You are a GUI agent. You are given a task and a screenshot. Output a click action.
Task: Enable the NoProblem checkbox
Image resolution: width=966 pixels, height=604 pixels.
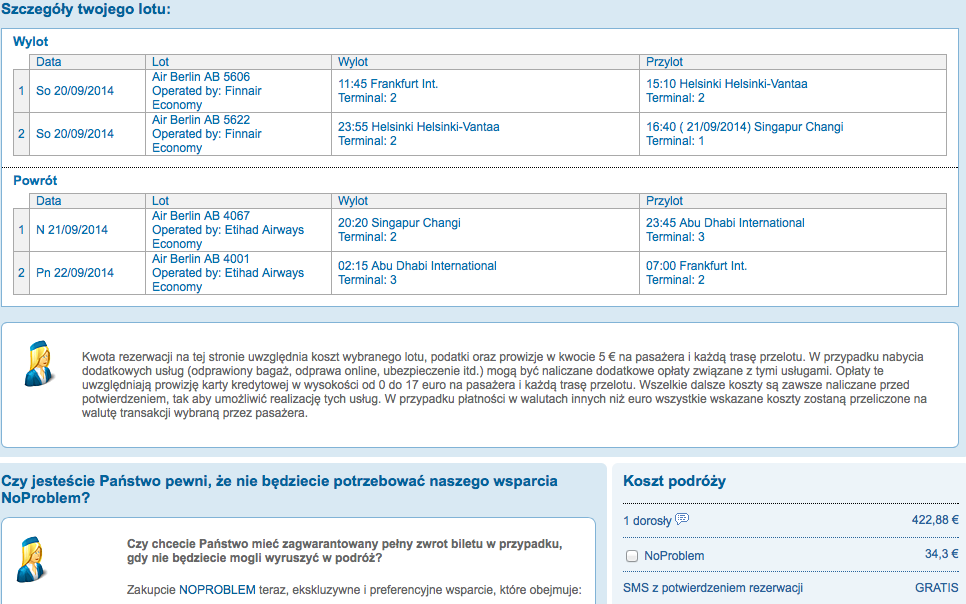[631, 556]
